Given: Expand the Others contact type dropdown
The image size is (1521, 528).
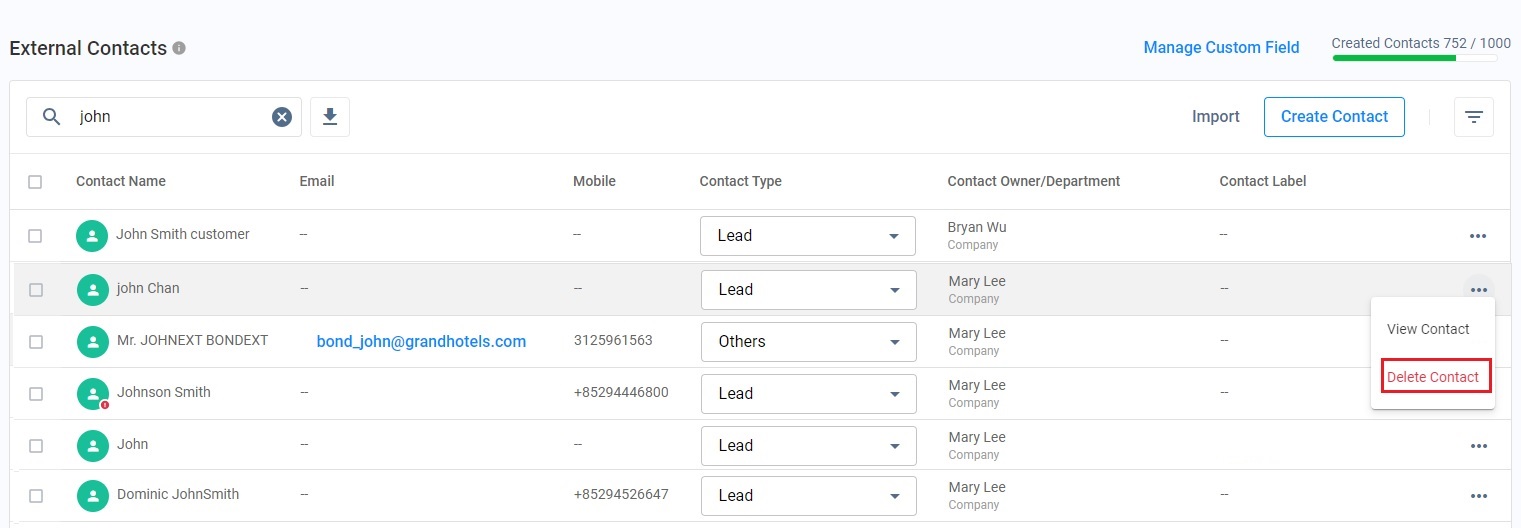Looking at the screenshot, I should coord(808,342).
